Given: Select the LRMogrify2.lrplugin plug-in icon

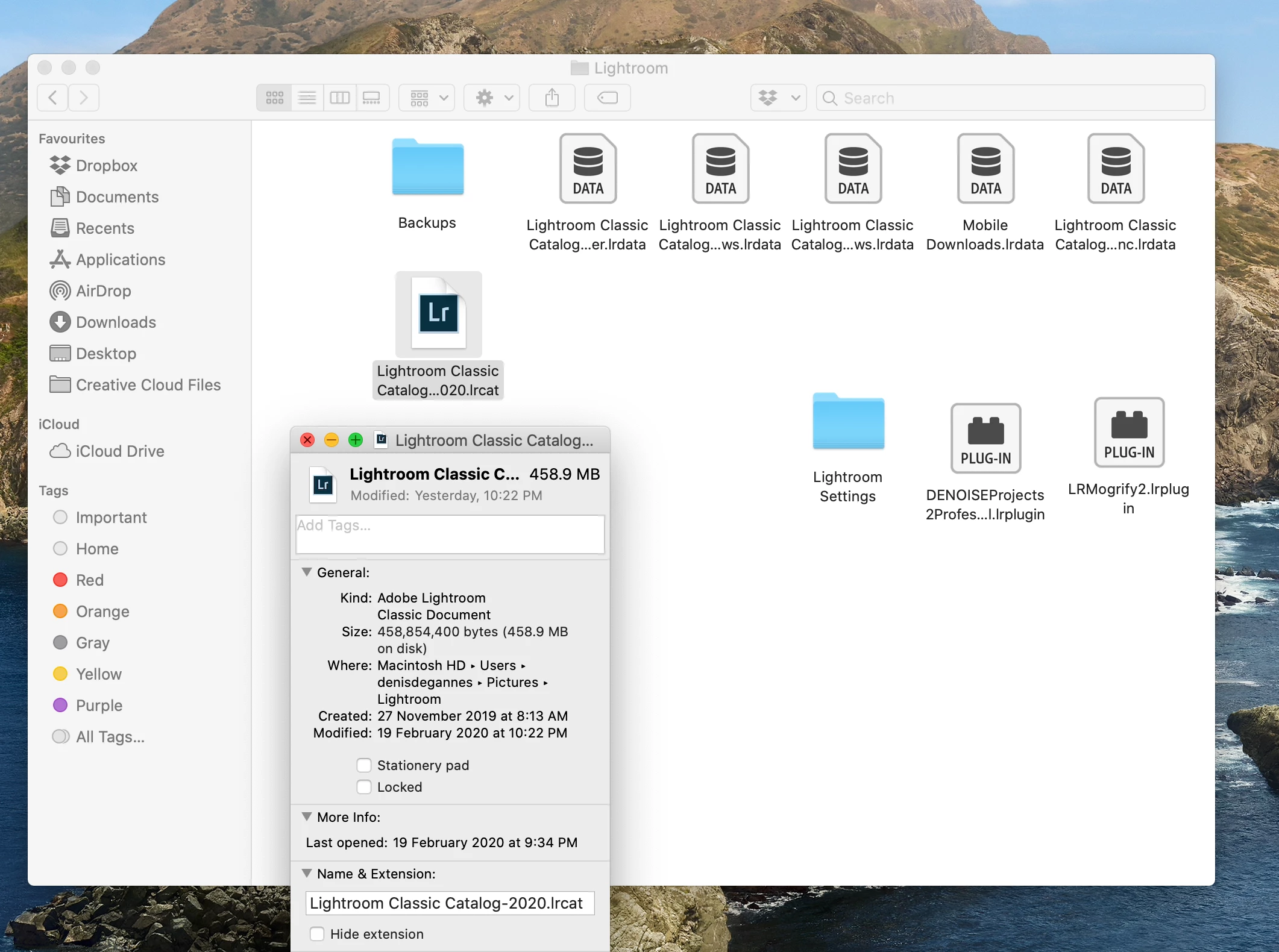Looking at the screenshot, I should (1128, 432).
